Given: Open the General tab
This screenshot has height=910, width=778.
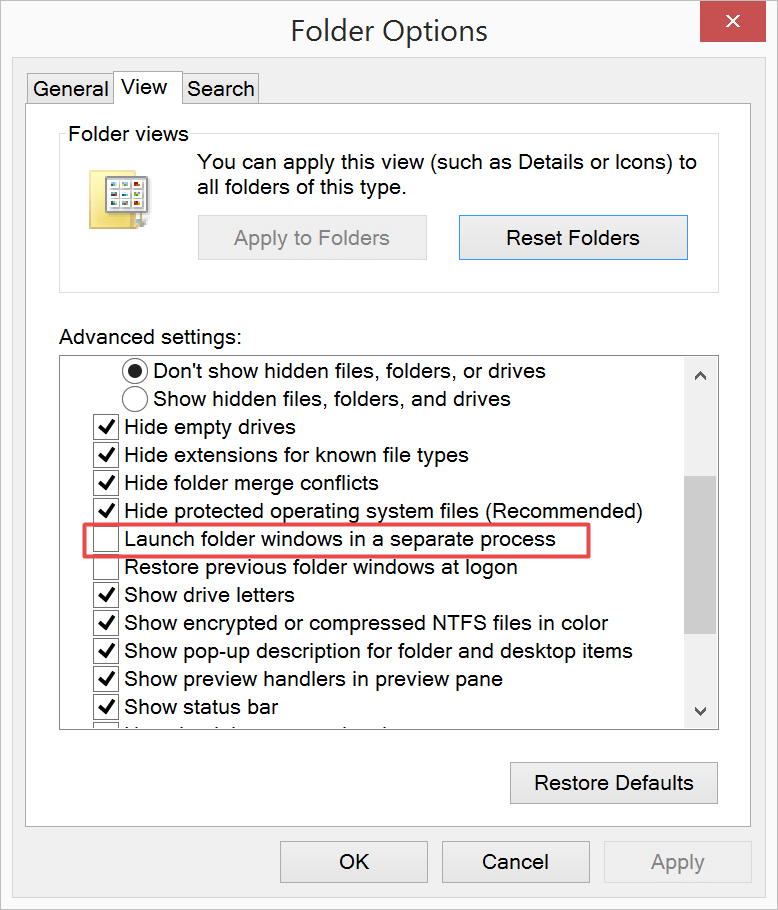Looking at the screenshot, I should pos(70,88).
